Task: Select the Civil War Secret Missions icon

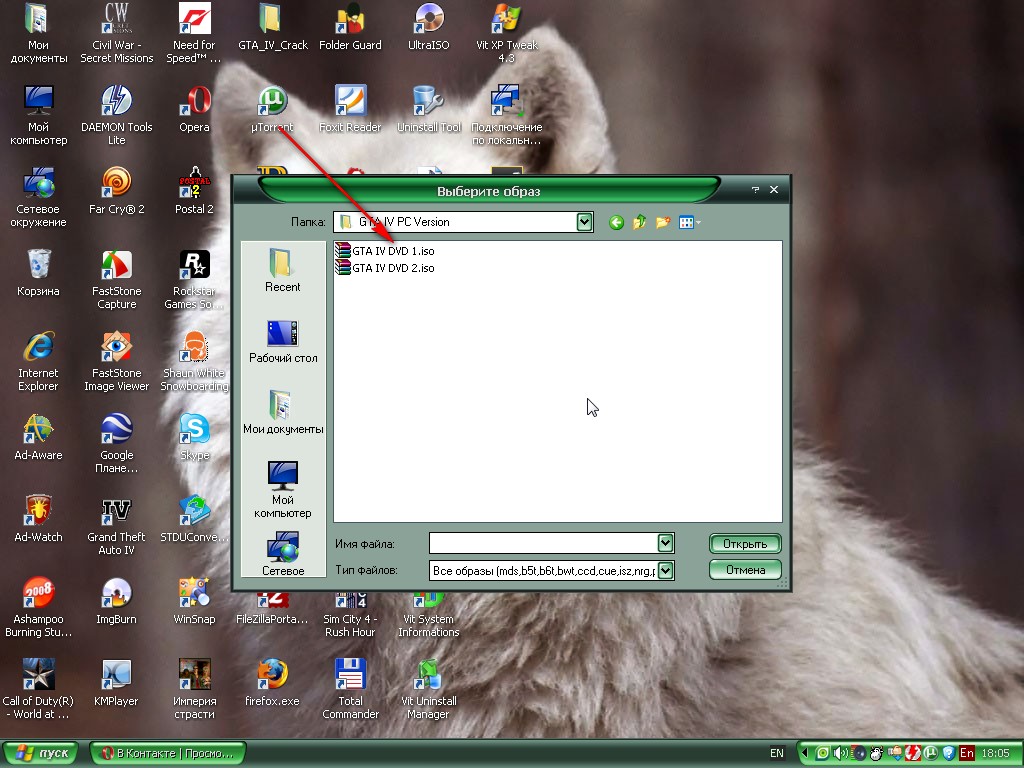Action: 116,34
